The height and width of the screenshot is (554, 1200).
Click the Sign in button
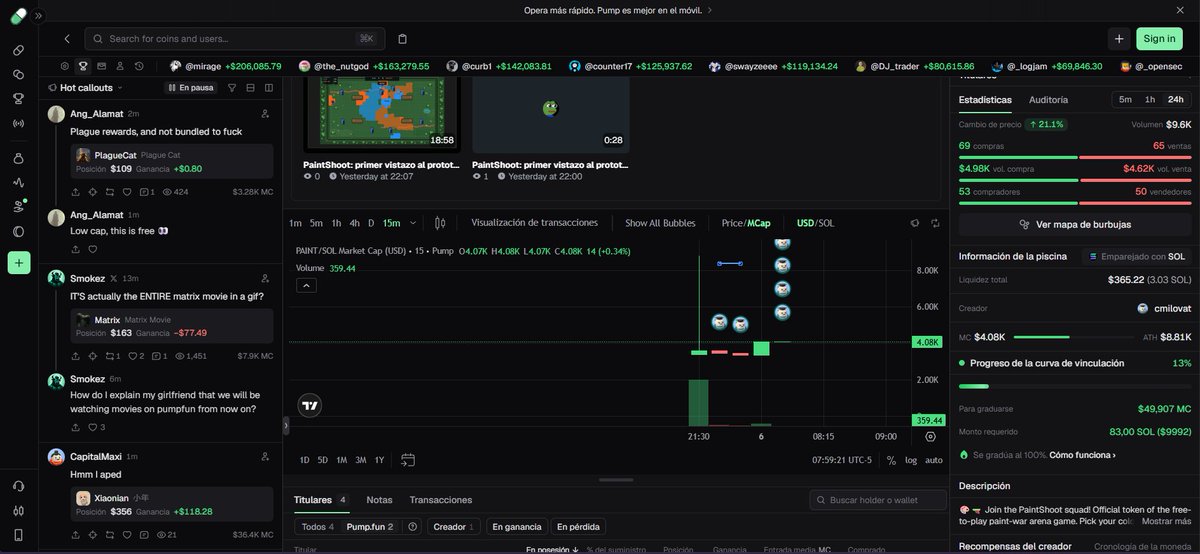tap(1159, 39)
